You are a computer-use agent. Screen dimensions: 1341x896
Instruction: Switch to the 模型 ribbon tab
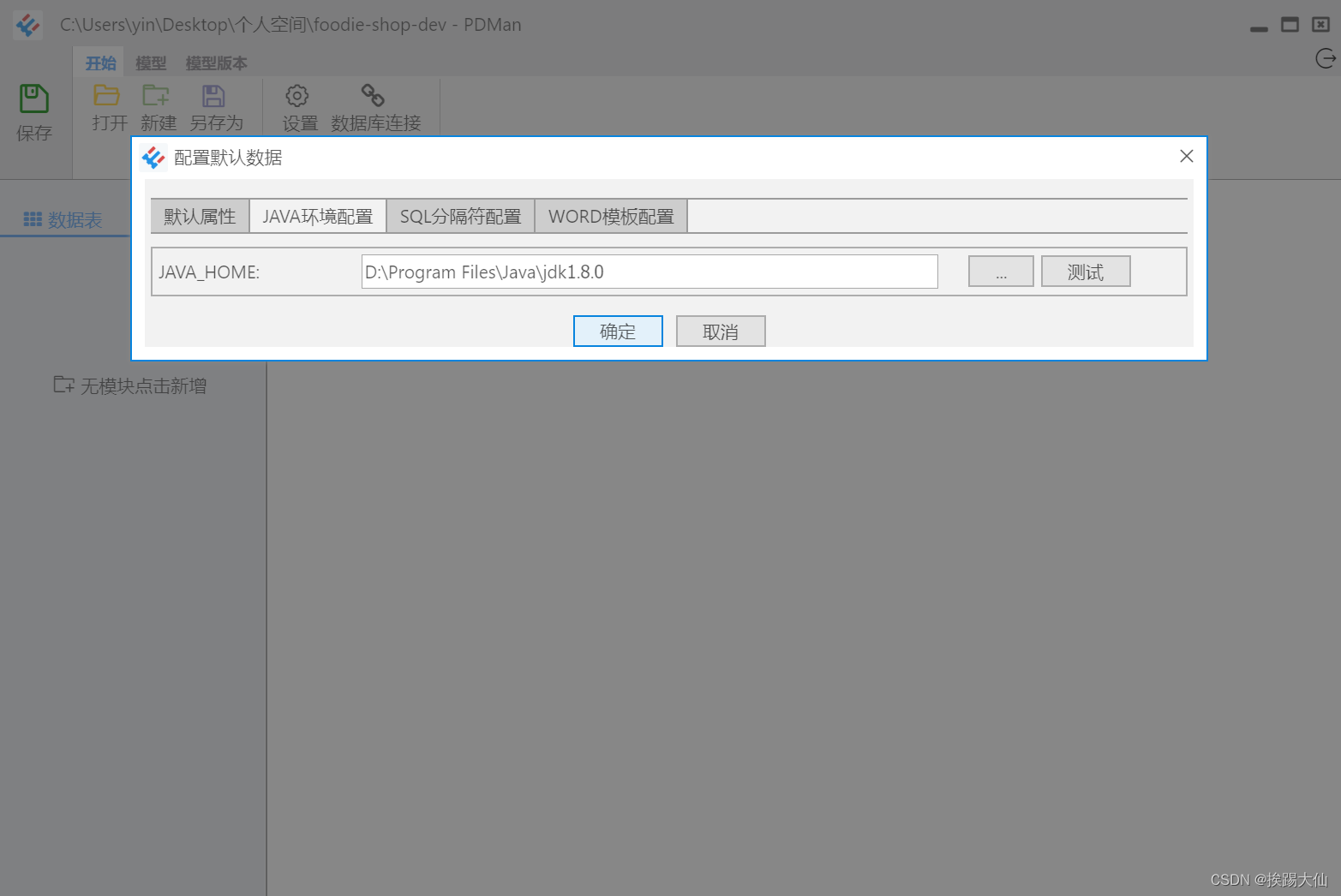pos(151,62)
